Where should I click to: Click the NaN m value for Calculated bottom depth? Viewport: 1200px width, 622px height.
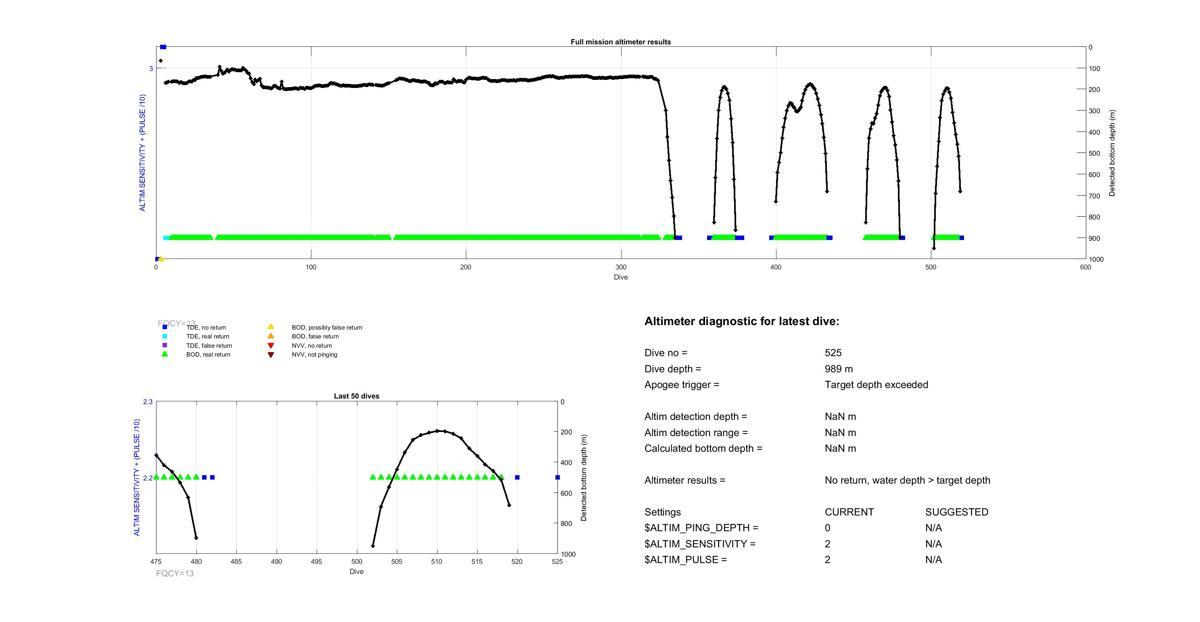[x=840, y=449]
